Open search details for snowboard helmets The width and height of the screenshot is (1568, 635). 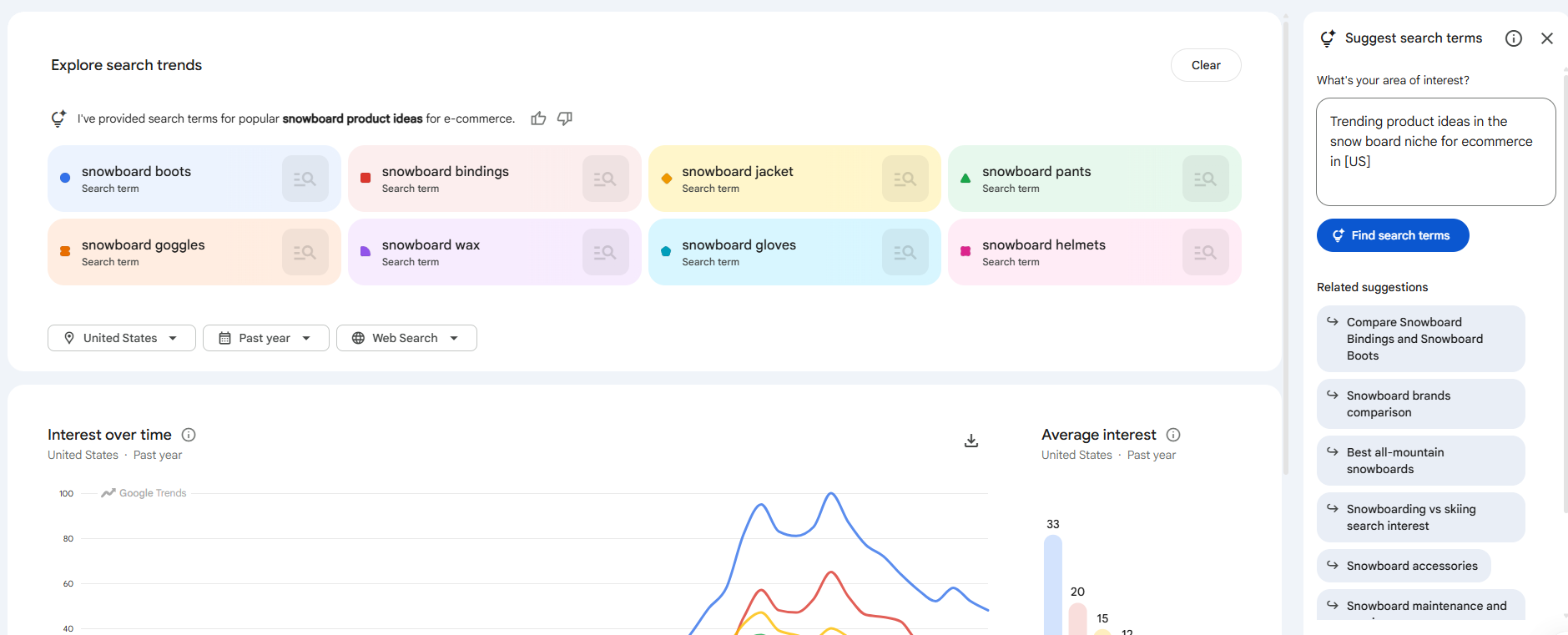pos(1205,252)
